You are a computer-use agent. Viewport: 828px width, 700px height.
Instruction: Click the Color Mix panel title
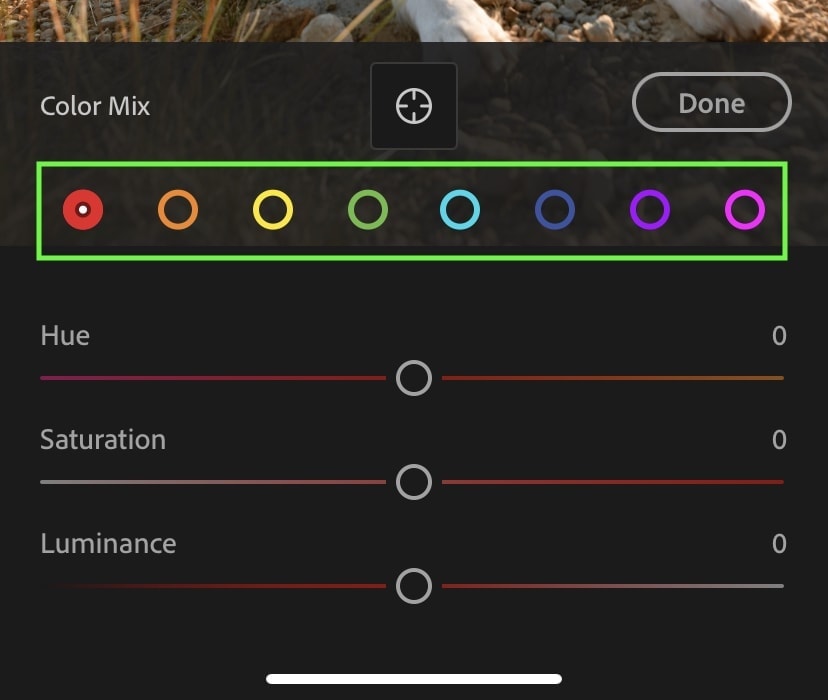(95, 106)
